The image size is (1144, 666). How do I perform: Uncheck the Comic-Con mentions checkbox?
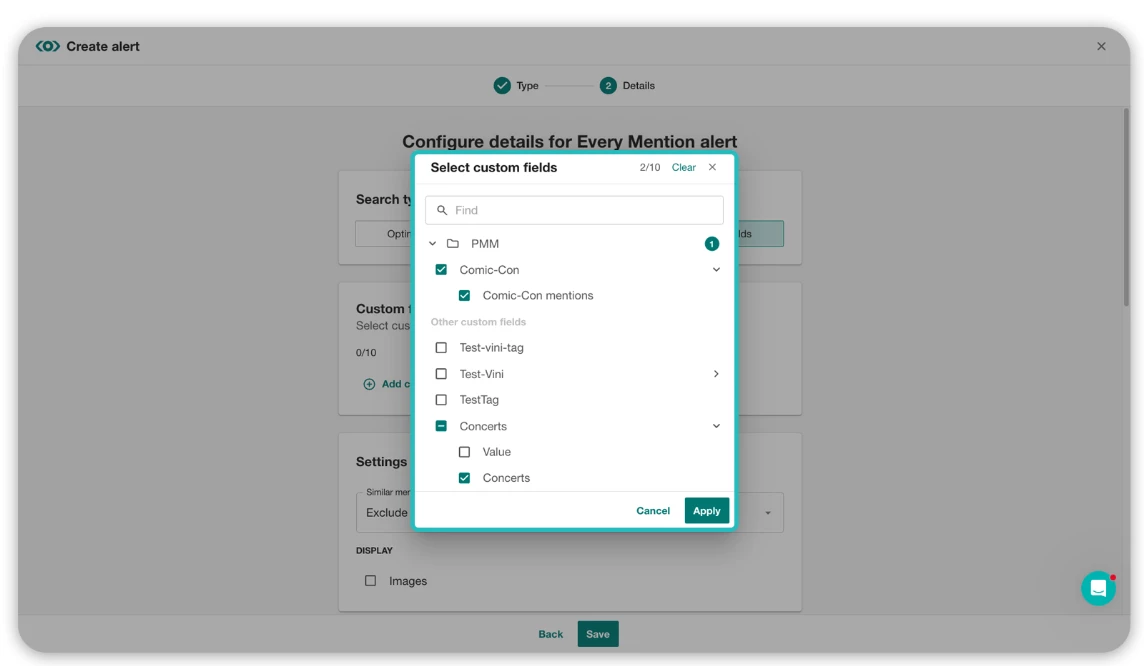[x=464, y=295]
